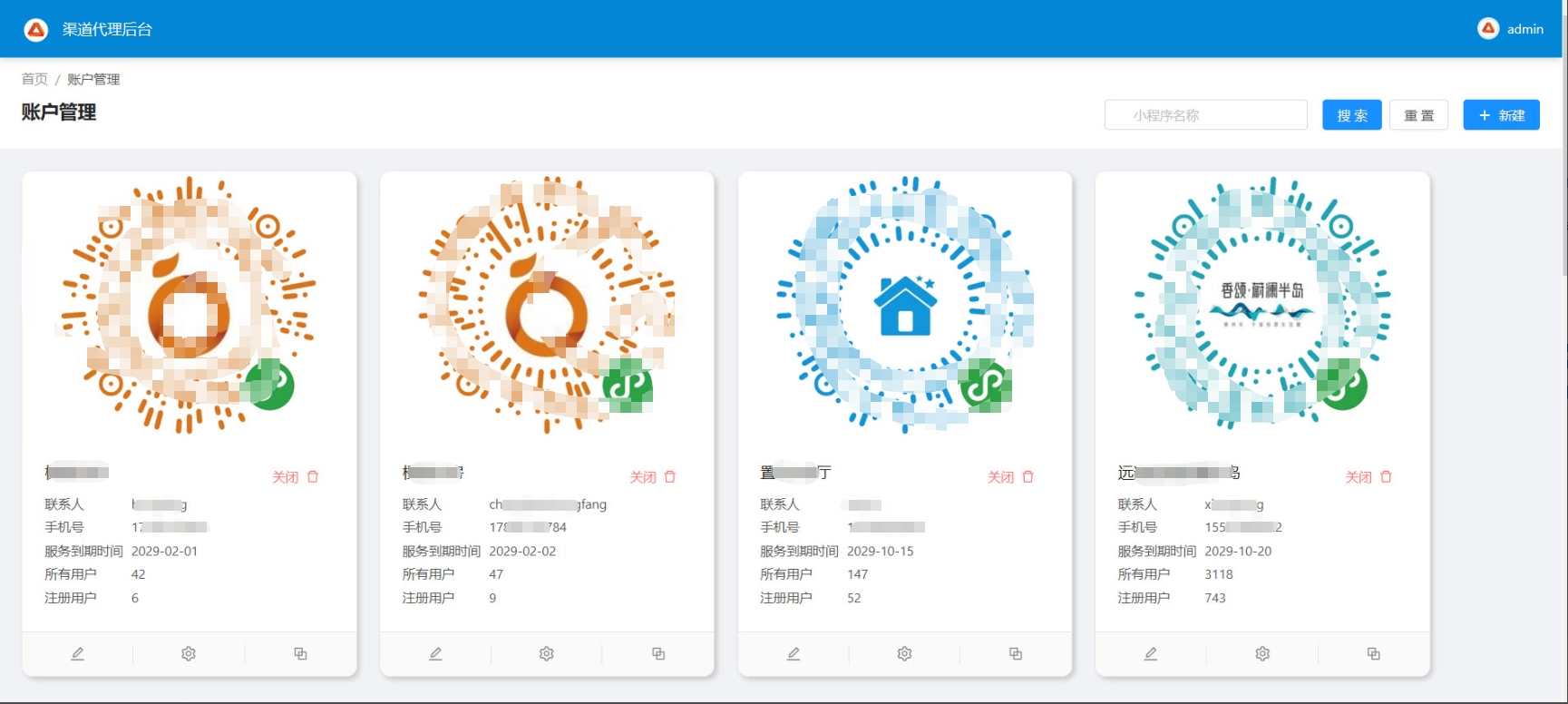This screenshot has height=704, width=1568.
Task: Click 关闭 on the 2029-10-20 card
Action: pyautogui.click(x=1359, y=477)
